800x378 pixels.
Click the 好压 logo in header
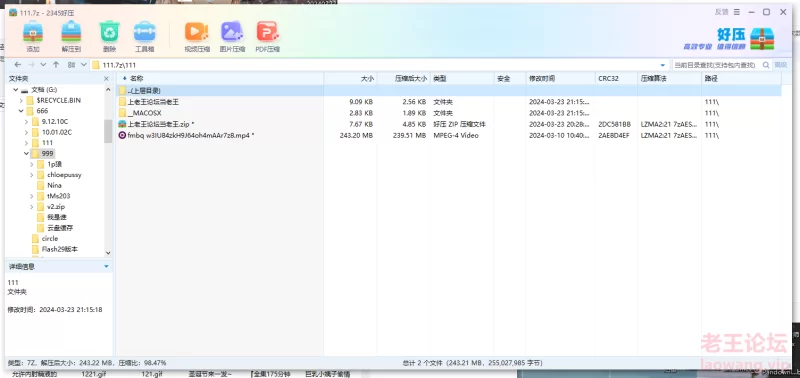point(730,39)
